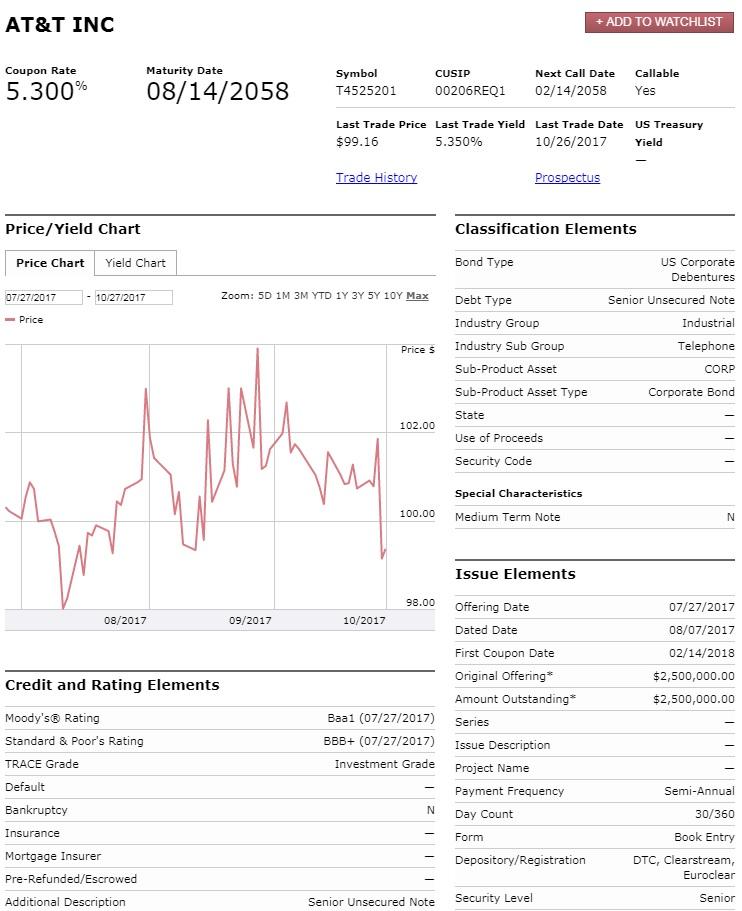The image size is (742, 911).
Task: Set chart zoom to 1M
Action: [x=282, y=296]
